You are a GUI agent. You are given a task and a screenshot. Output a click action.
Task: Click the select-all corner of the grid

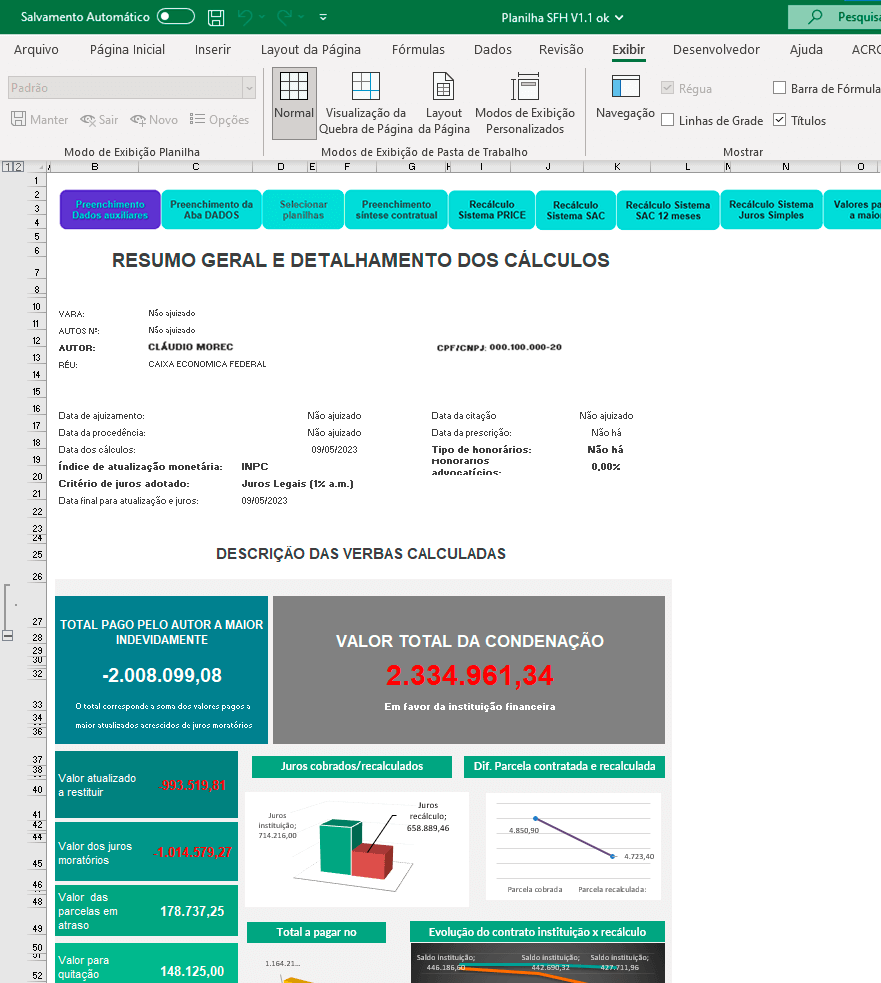pyautogui.click(x=38, y=167)
